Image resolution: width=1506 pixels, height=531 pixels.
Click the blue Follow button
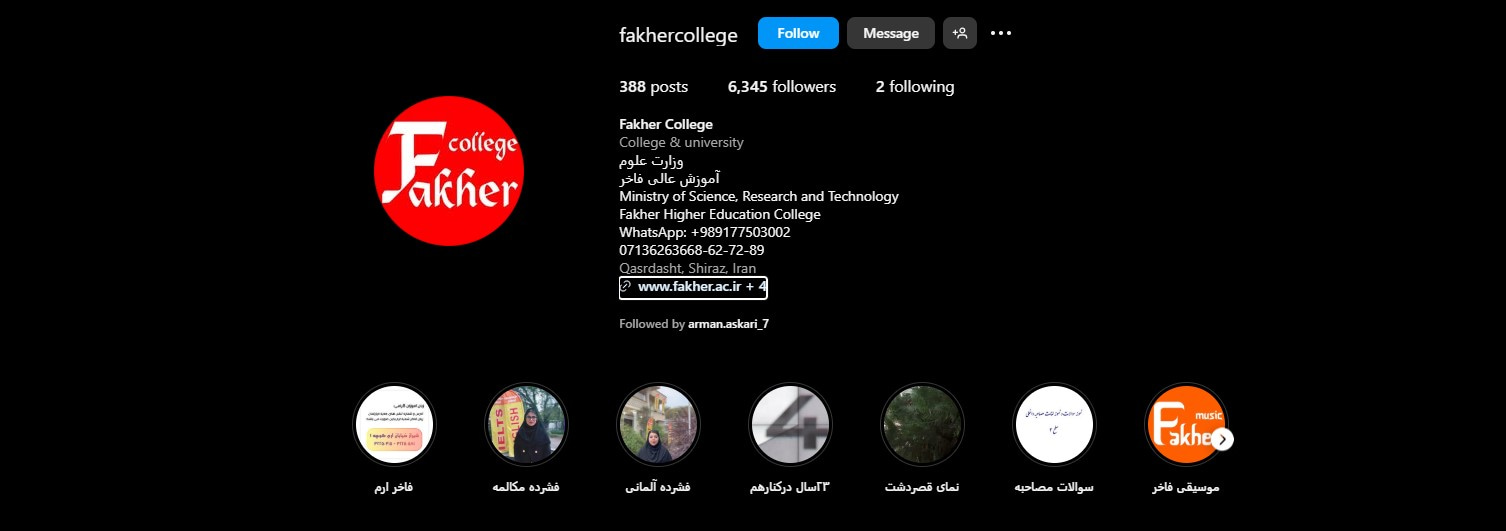[798, 33]
